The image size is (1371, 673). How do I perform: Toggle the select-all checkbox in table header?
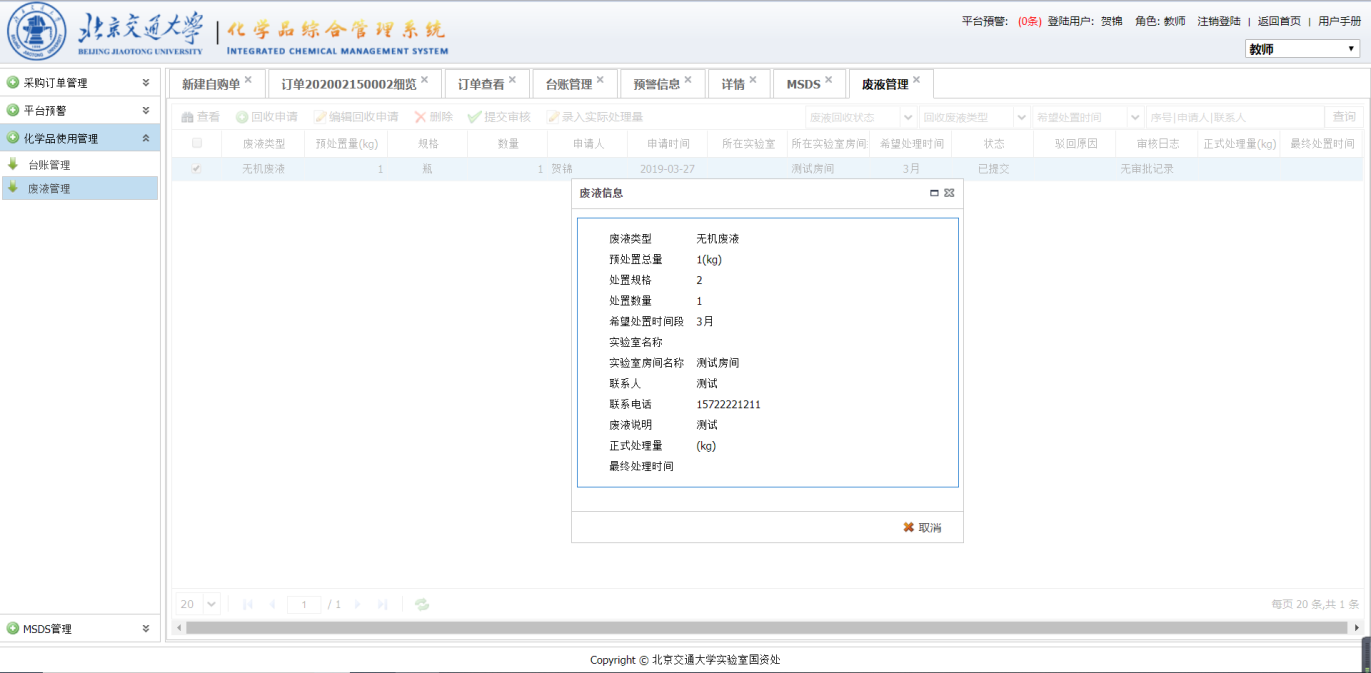point(196,143)
